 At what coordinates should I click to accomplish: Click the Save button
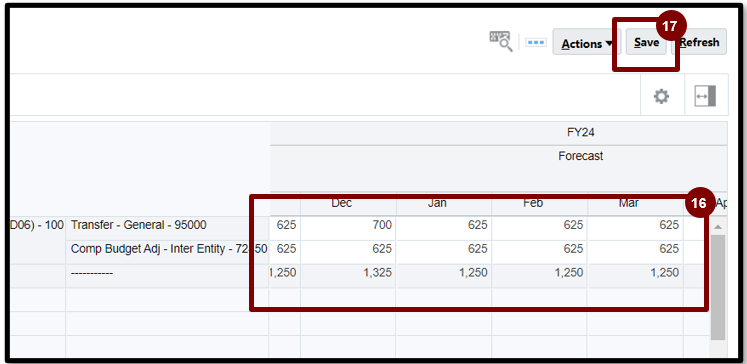(x=646, y=42)
